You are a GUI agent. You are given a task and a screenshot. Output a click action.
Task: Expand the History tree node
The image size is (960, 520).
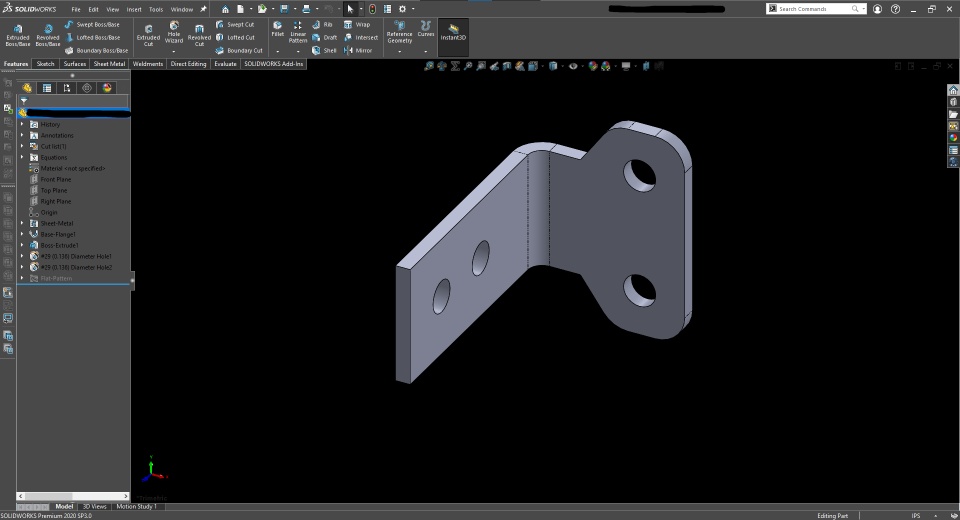coord(22,124)
